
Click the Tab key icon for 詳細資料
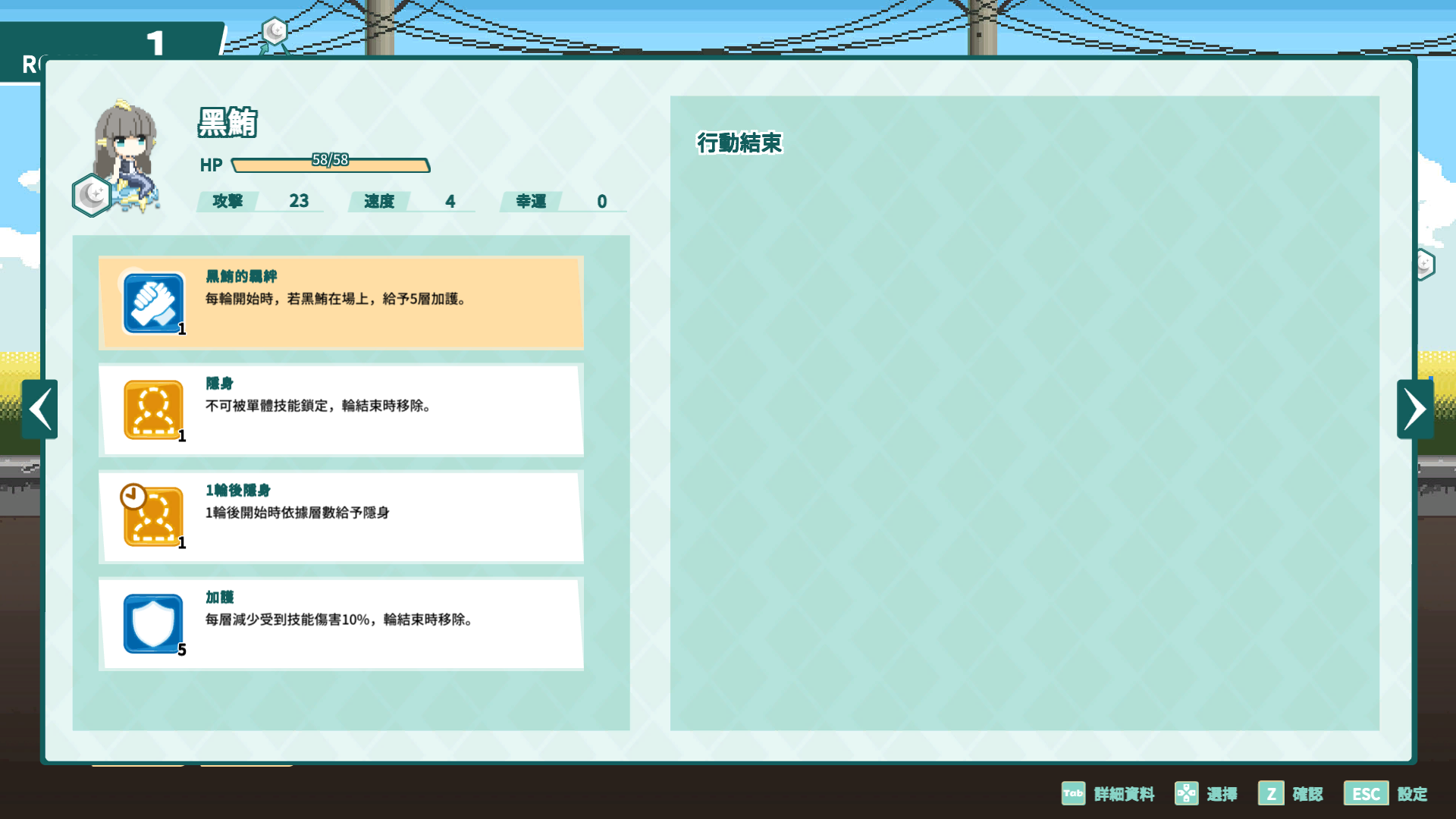click(1073, 793)
